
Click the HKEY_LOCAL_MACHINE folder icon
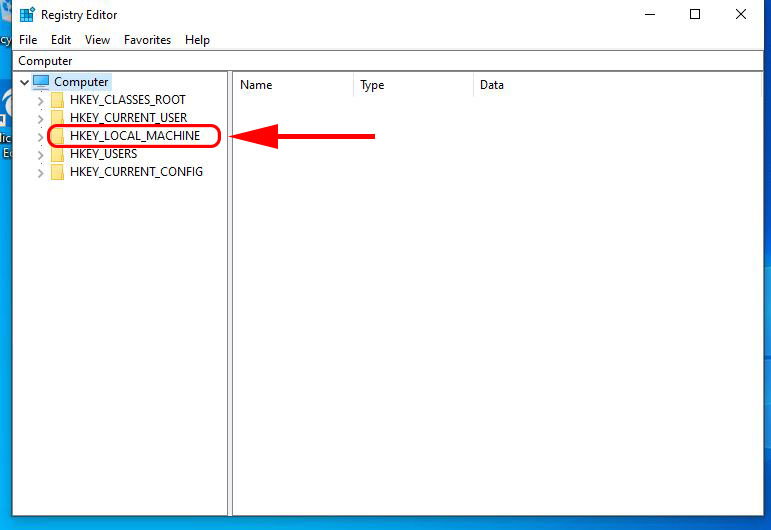click(x=58, y=136)
